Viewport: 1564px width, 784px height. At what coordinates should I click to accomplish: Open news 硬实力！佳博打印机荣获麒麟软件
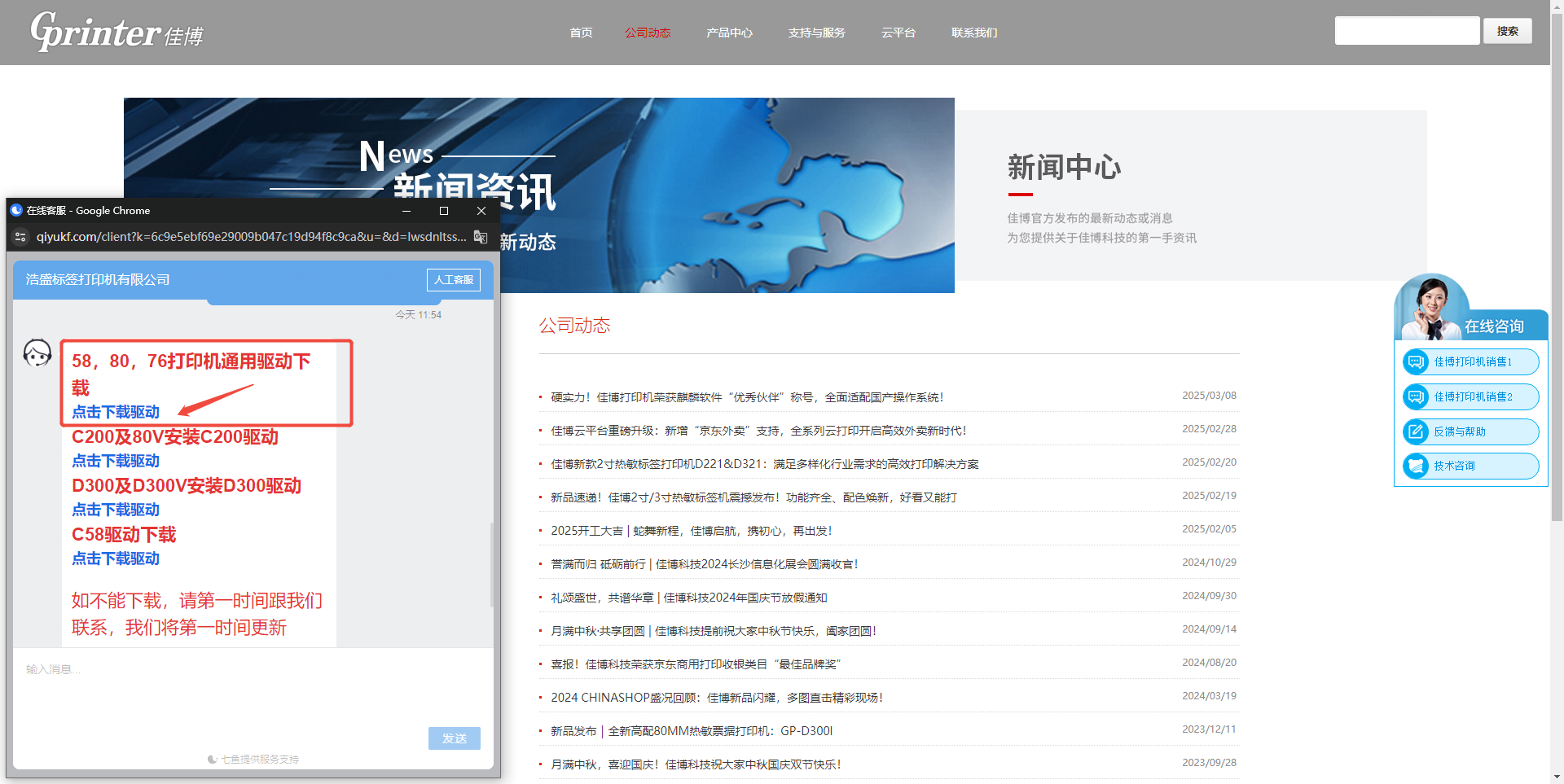tap(747, 397)
